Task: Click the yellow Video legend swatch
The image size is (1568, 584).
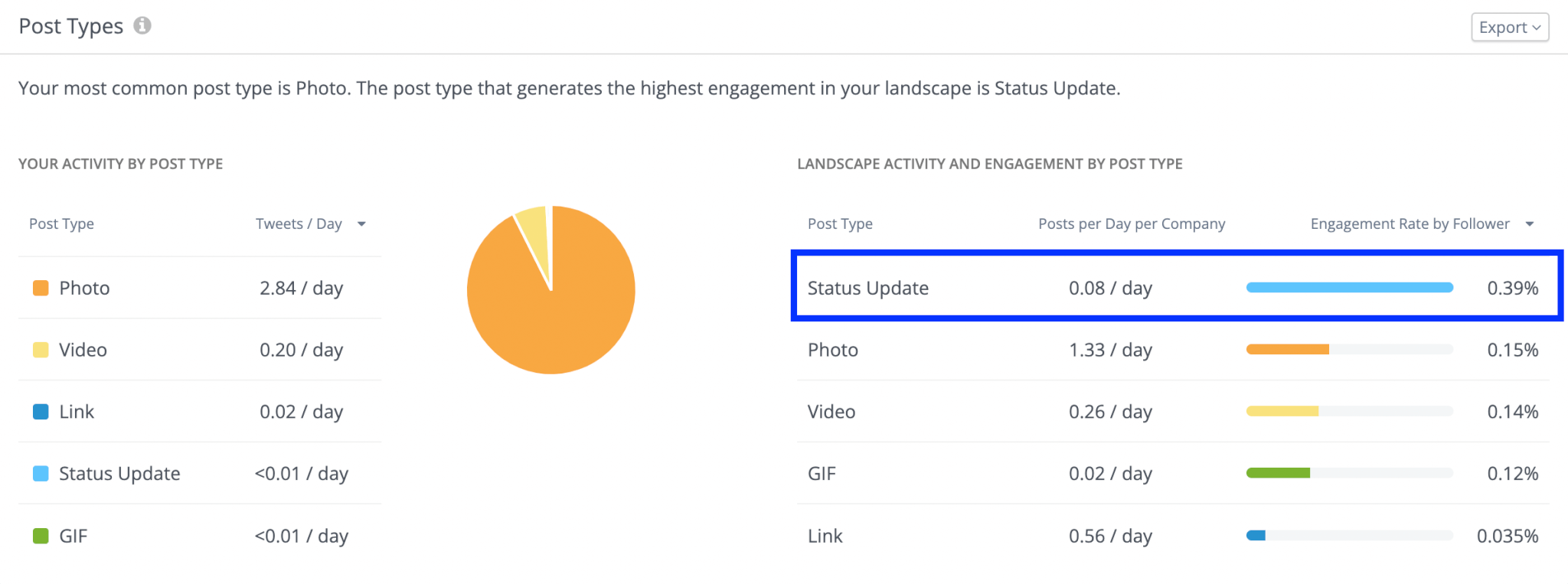Action: pyautogui.click(x=41, y=350)
